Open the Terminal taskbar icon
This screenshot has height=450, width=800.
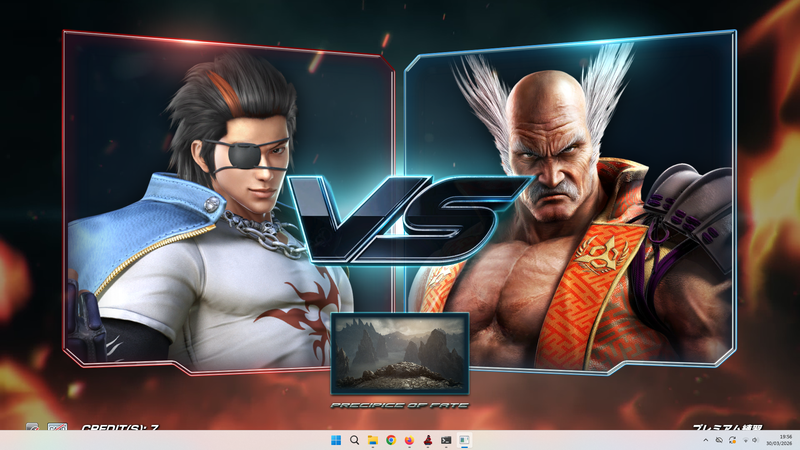[x=446, y=440]
